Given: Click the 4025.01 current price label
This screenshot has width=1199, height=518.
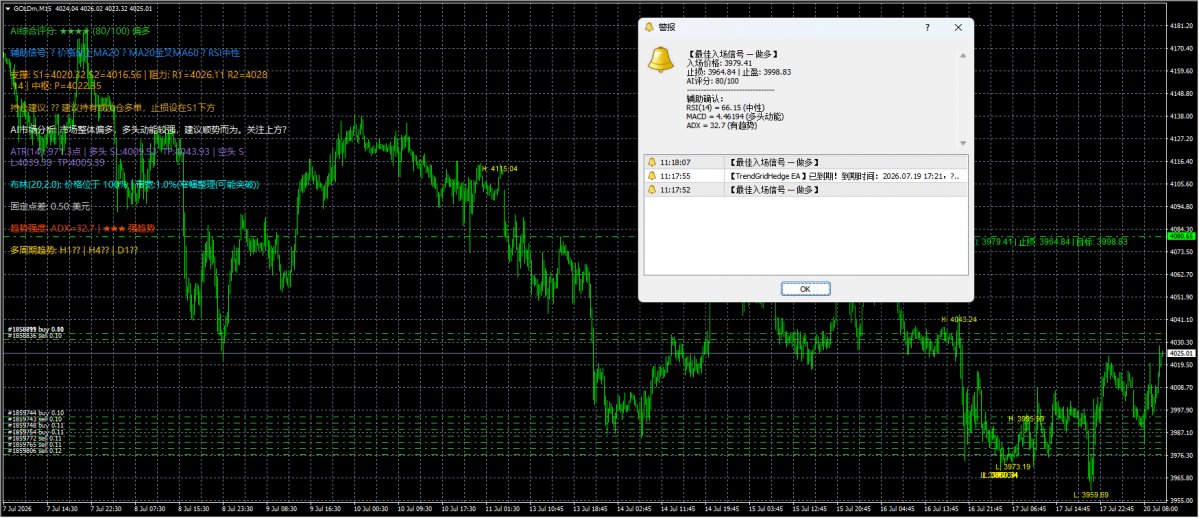Looking at the screenshot, I should (x=1176, y=353).
